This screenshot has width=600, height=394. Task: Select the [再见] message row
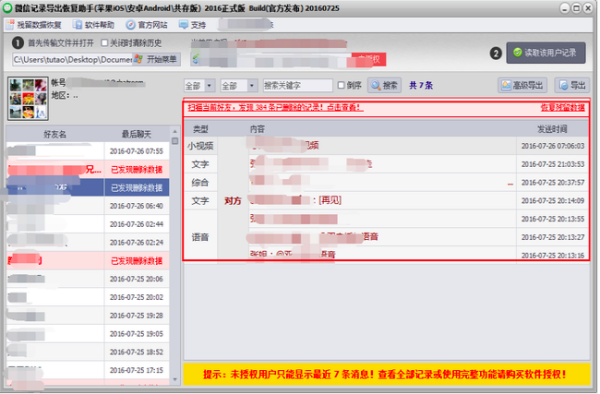point(386,200)
